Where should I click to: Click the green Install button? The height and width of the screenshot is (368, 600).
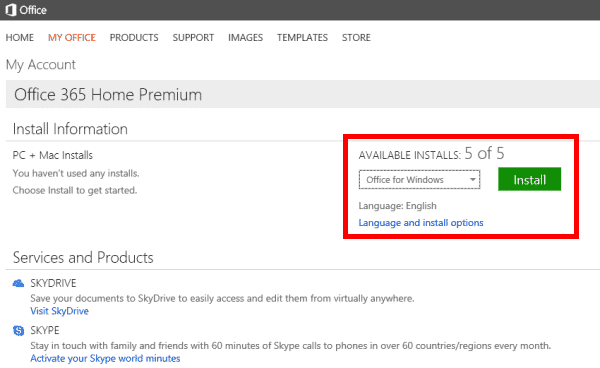click(530, 179)
